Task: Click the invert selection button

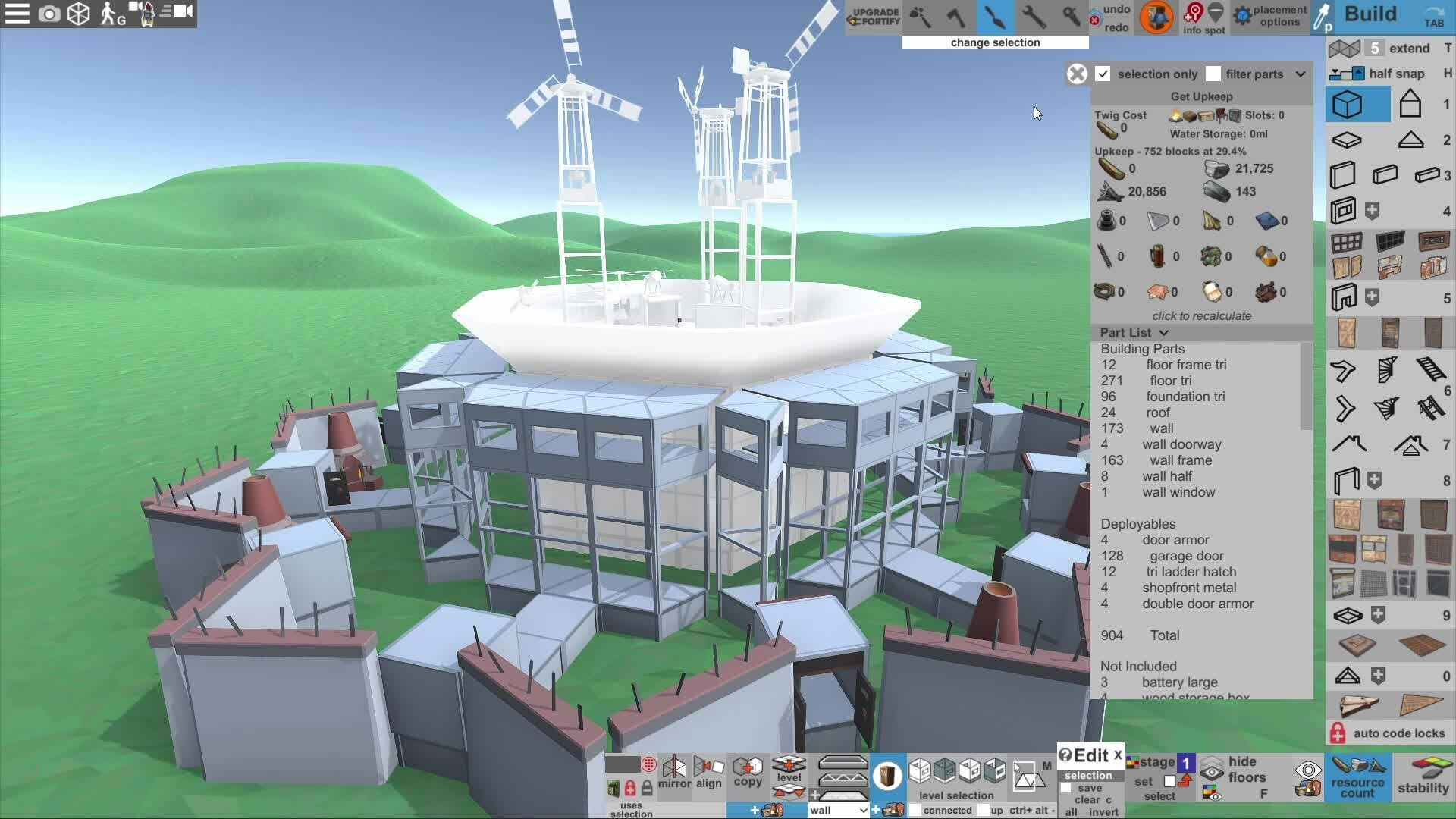Action: [1104, 812]
